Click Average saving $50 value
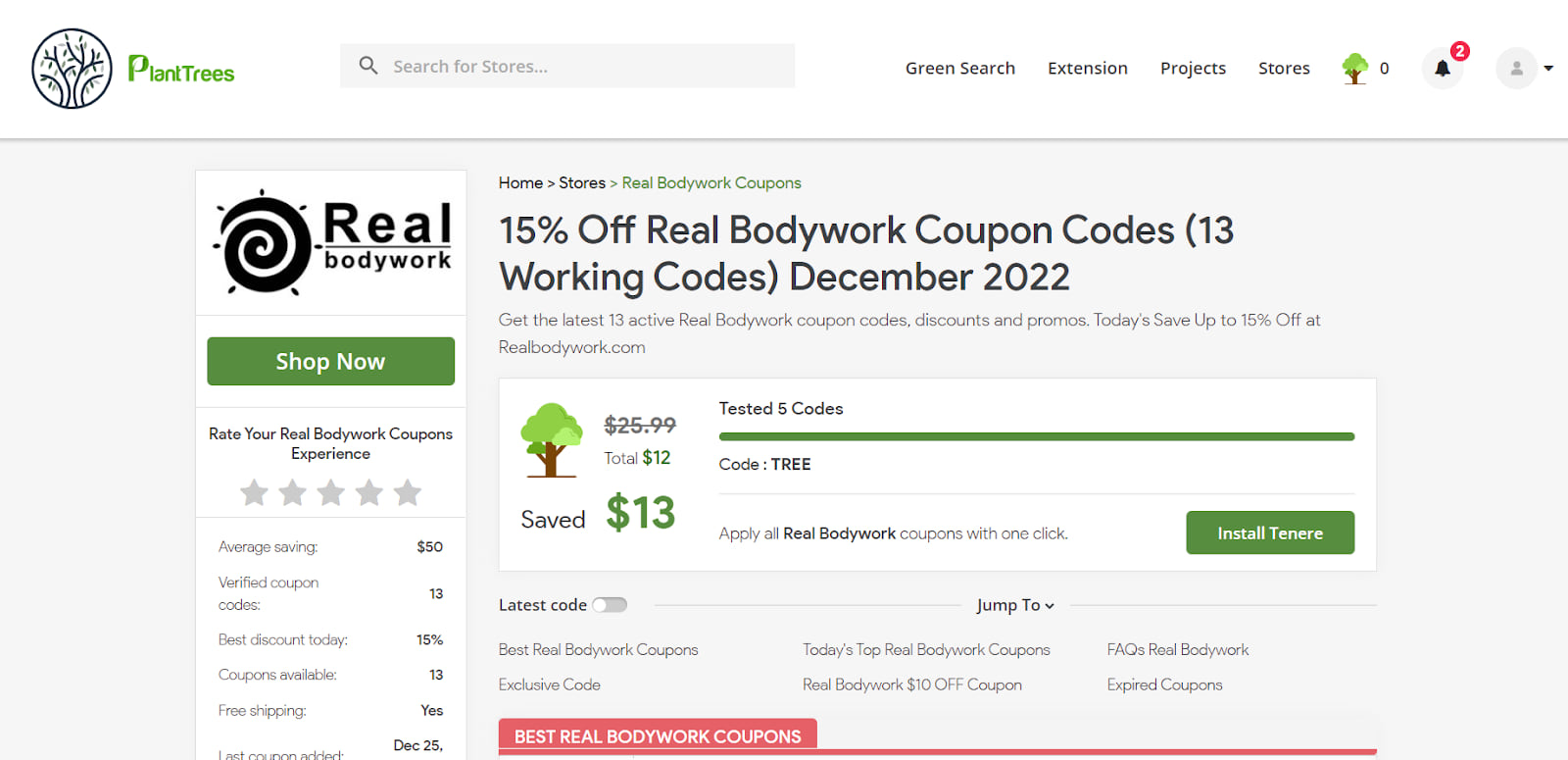Screen dimensions: 1568x760 (429, 546)
